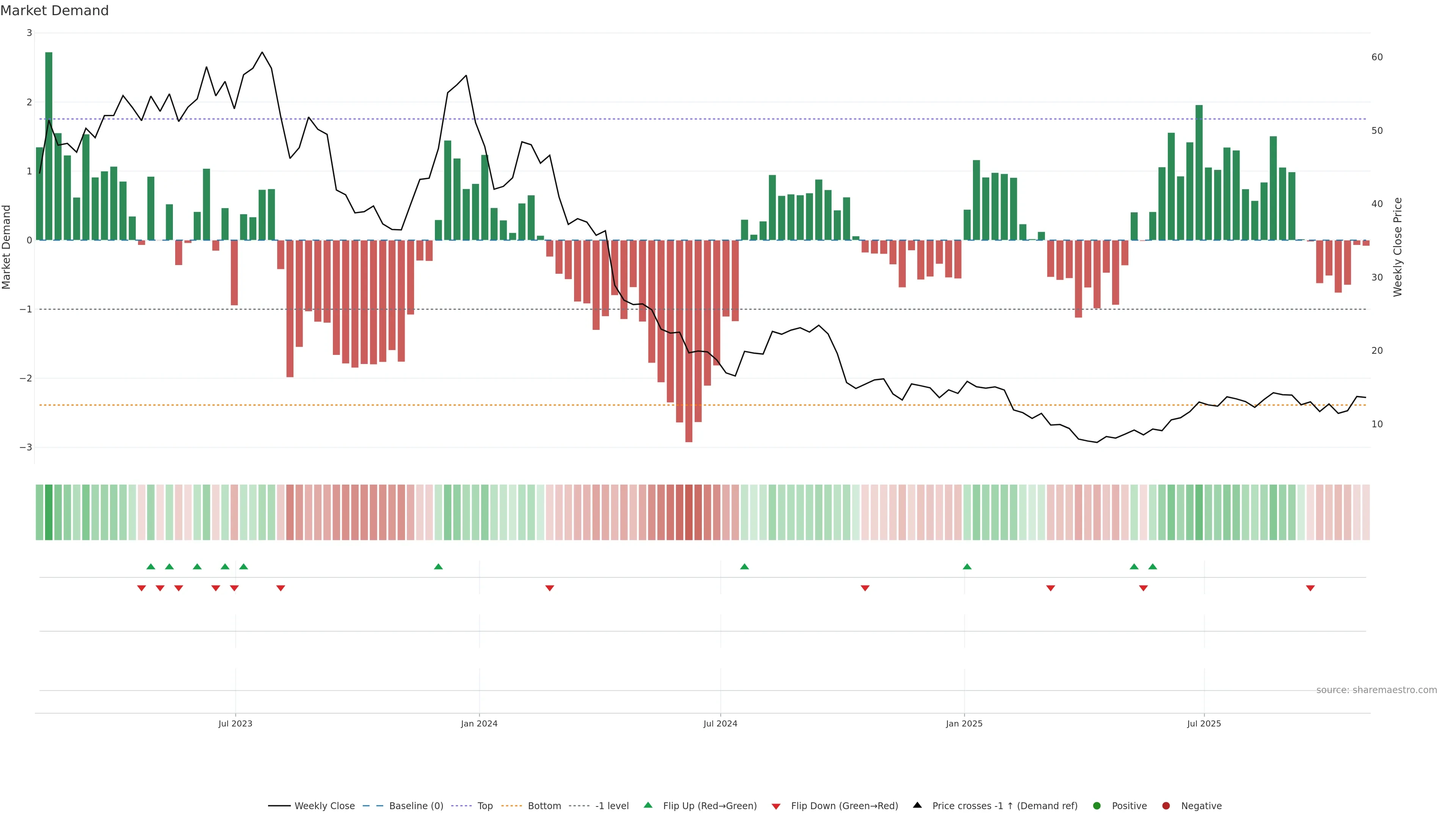Click the green Flip Up triangle legend icon

tap(648, 805)
